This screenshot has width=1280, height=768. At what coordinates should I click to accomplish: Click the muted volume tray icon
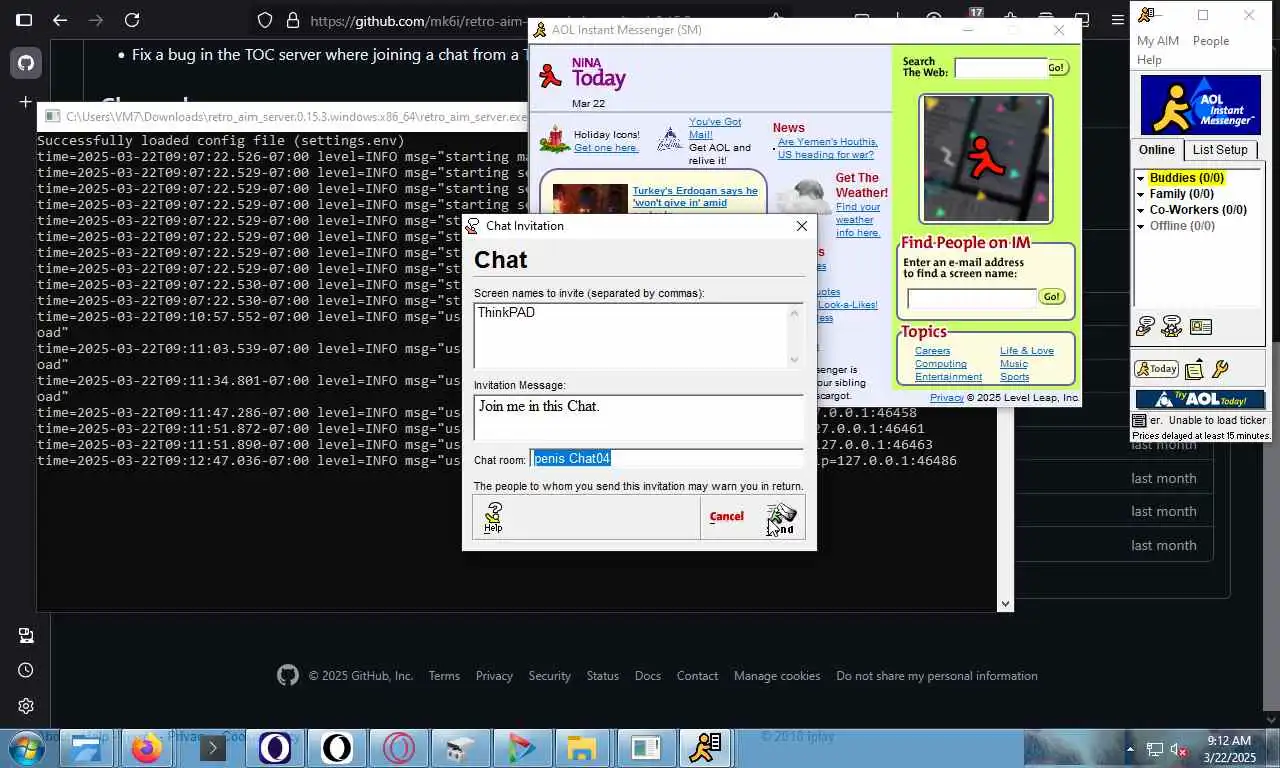click(x=1179, y=750)
